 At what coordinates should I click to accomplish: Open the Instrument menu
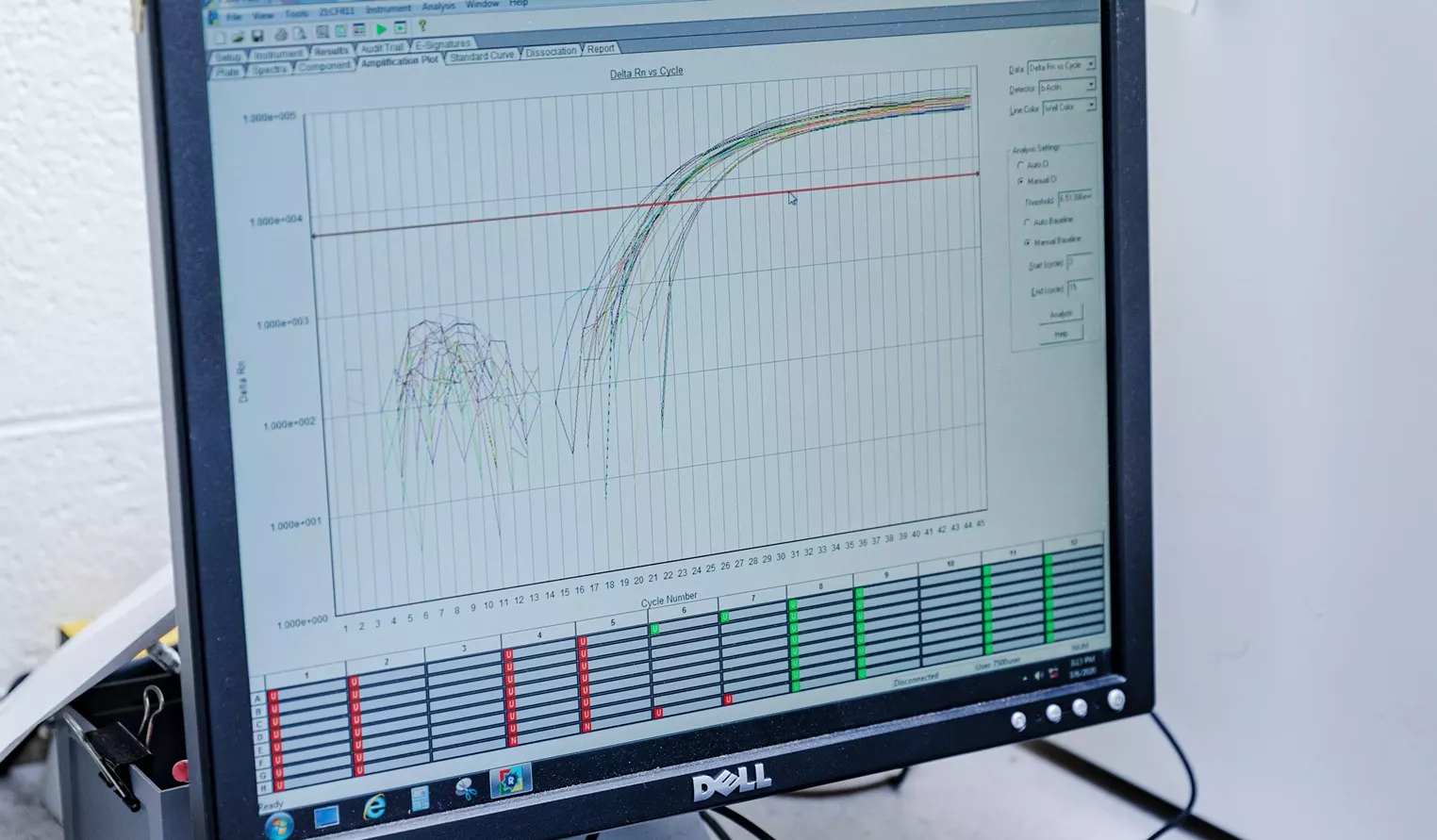388,8
